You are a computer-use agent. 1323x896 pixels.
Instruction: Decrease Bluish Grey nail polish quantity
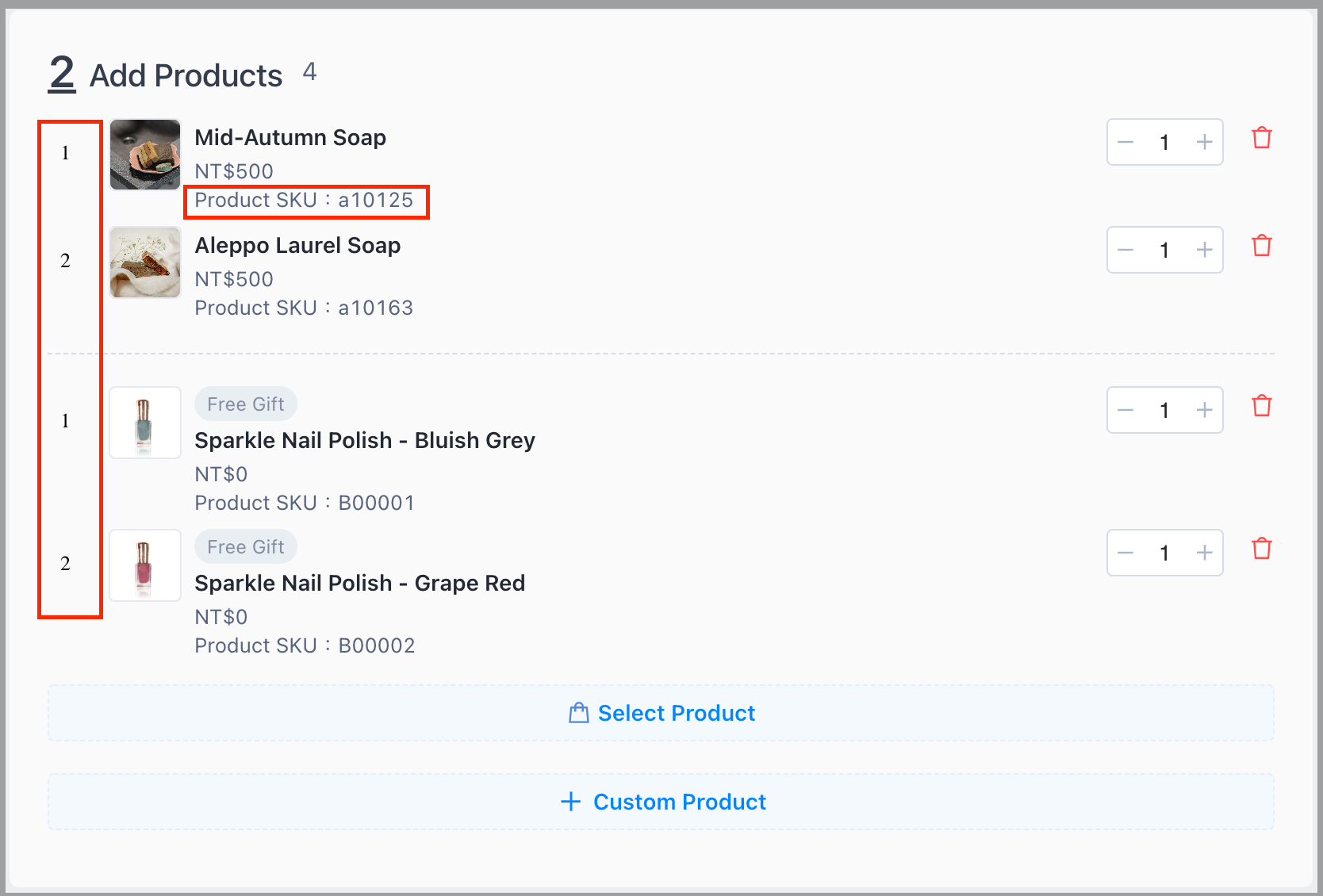[1126, 410]
